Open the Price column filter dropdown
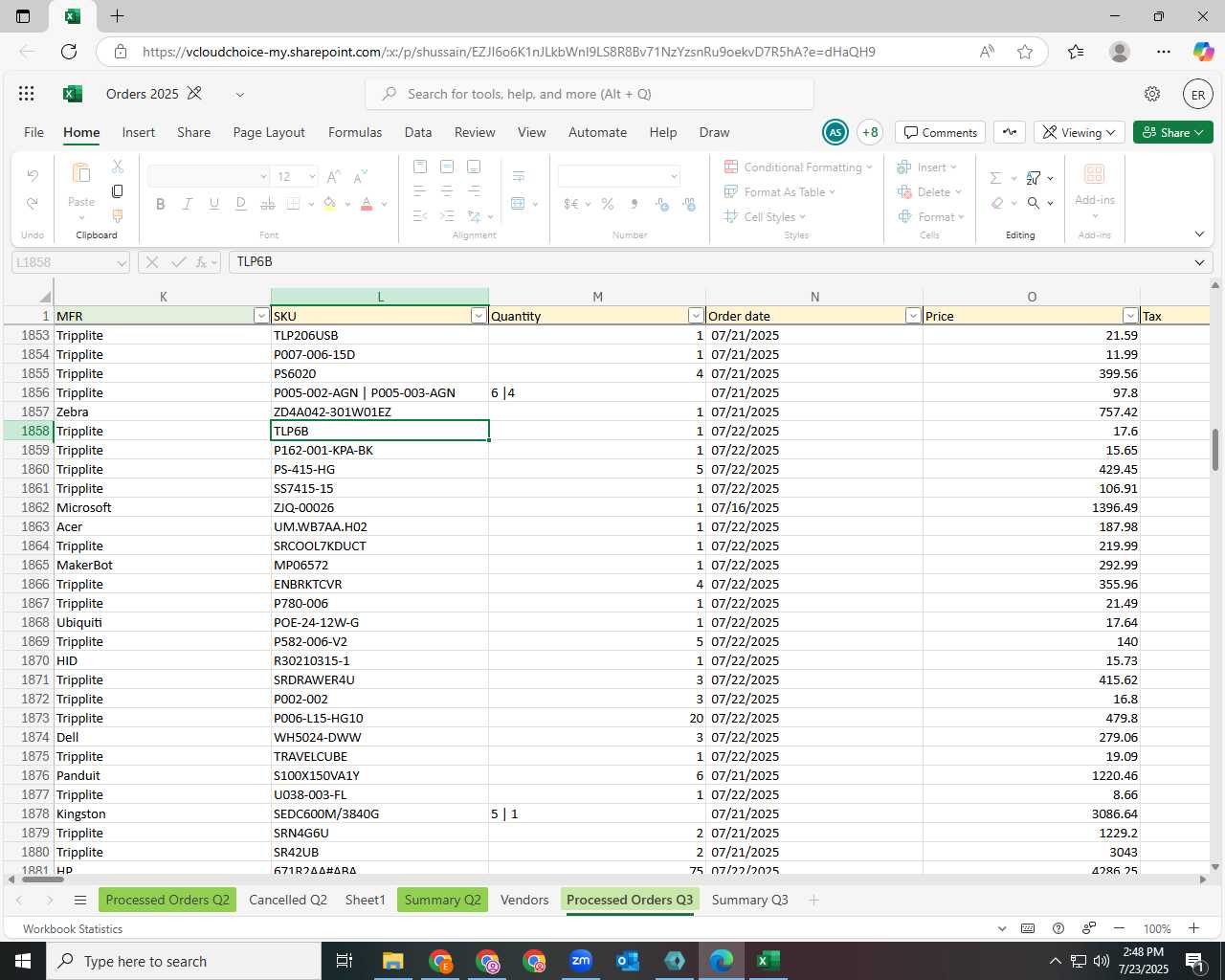 click(x=1130, y=316)
